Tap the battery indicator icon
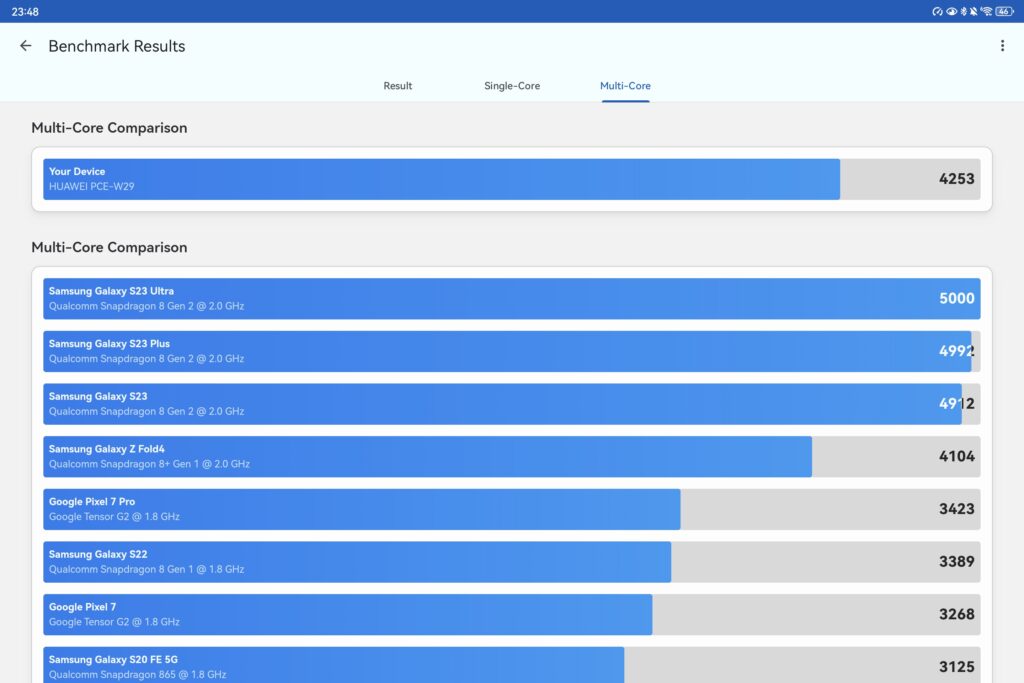 tap(1004, 11)
